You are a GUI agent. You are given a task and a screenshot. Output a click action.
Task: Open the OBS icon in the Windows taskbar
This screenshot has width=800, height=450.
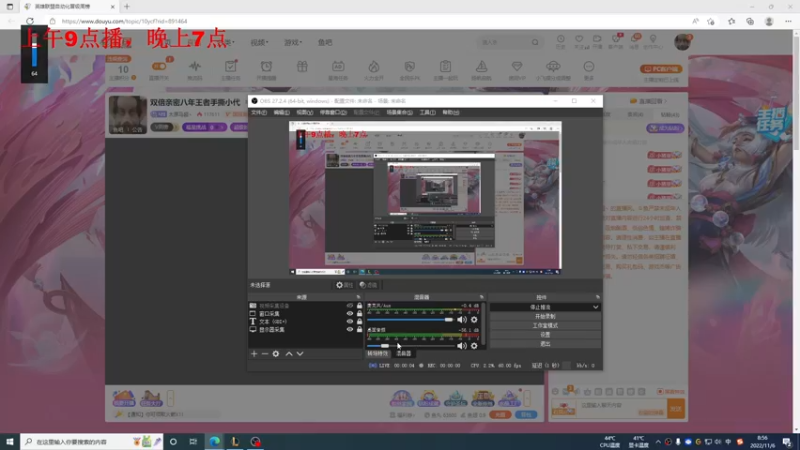coord(255,441)
